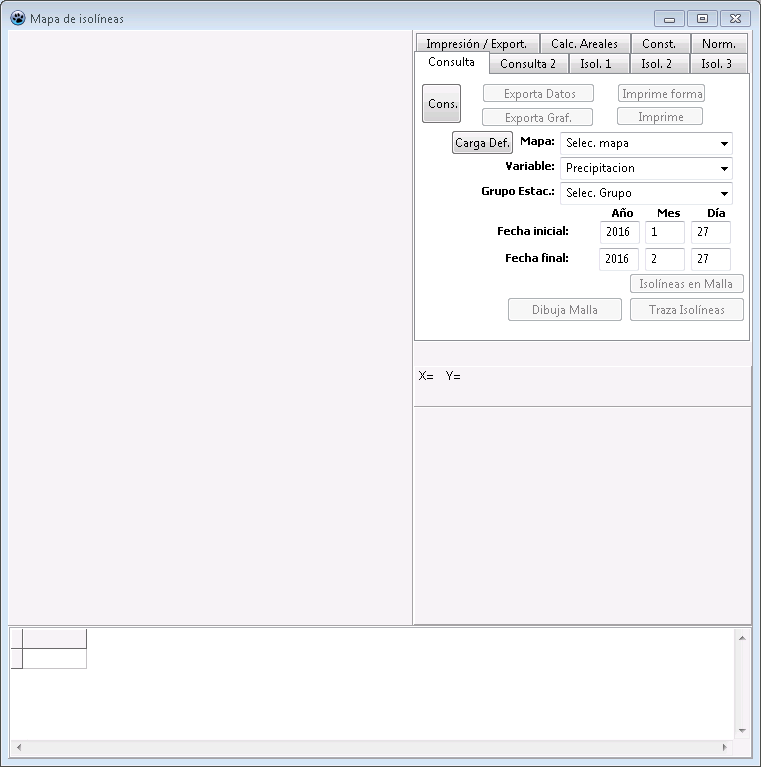
Task: Open the Isol. 1 tab
Action: tap(596, 64)
